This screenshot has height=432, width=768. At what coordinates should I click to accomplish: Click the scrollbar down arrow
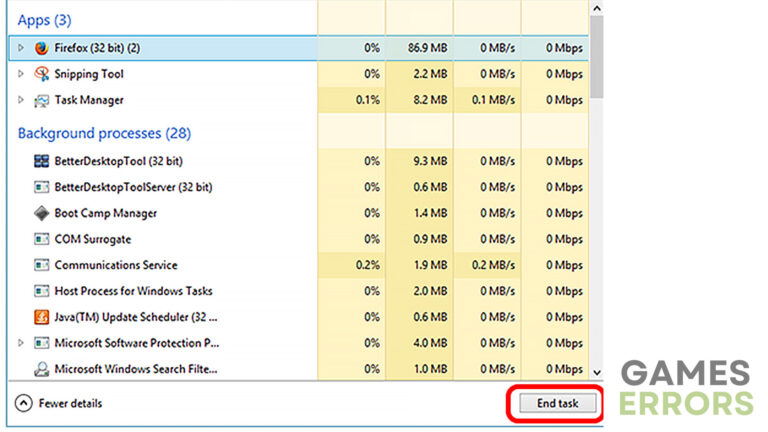(x=597, y=370)
